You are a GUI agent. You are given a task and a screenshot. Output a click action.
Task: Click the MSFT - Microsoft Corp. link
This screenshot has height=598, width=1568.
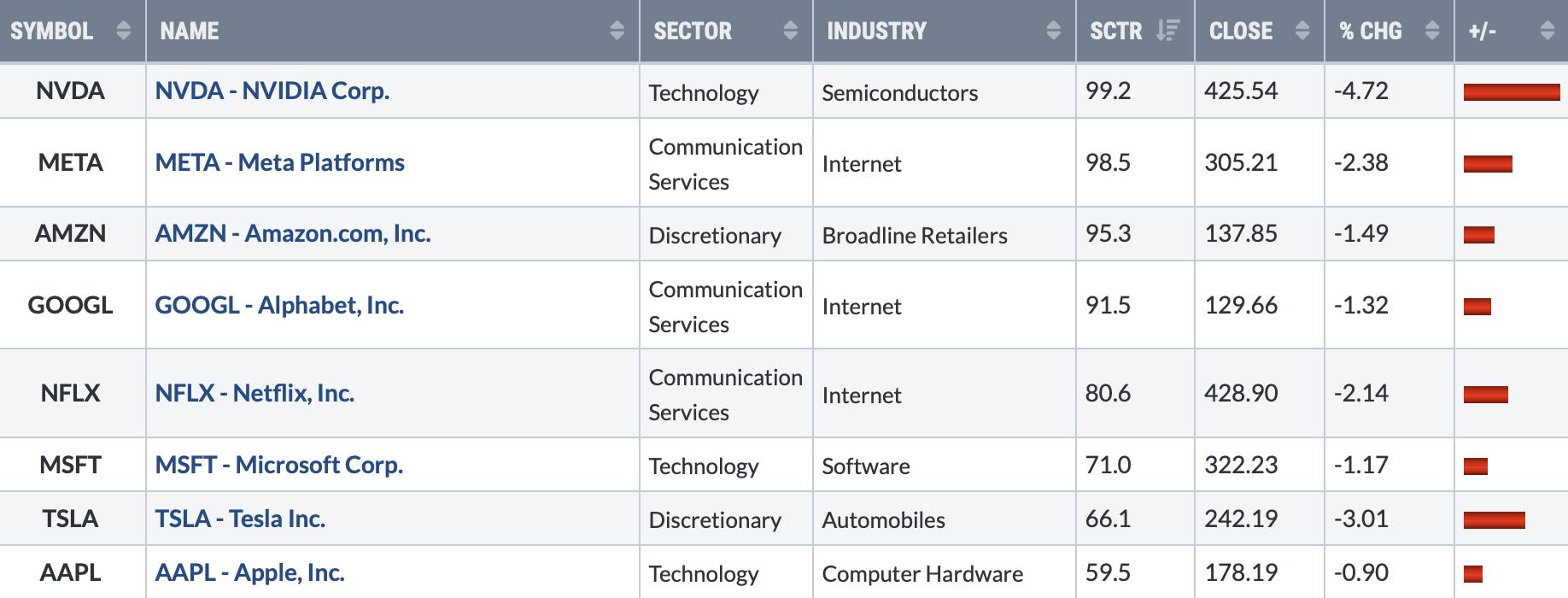coord(279,465)
